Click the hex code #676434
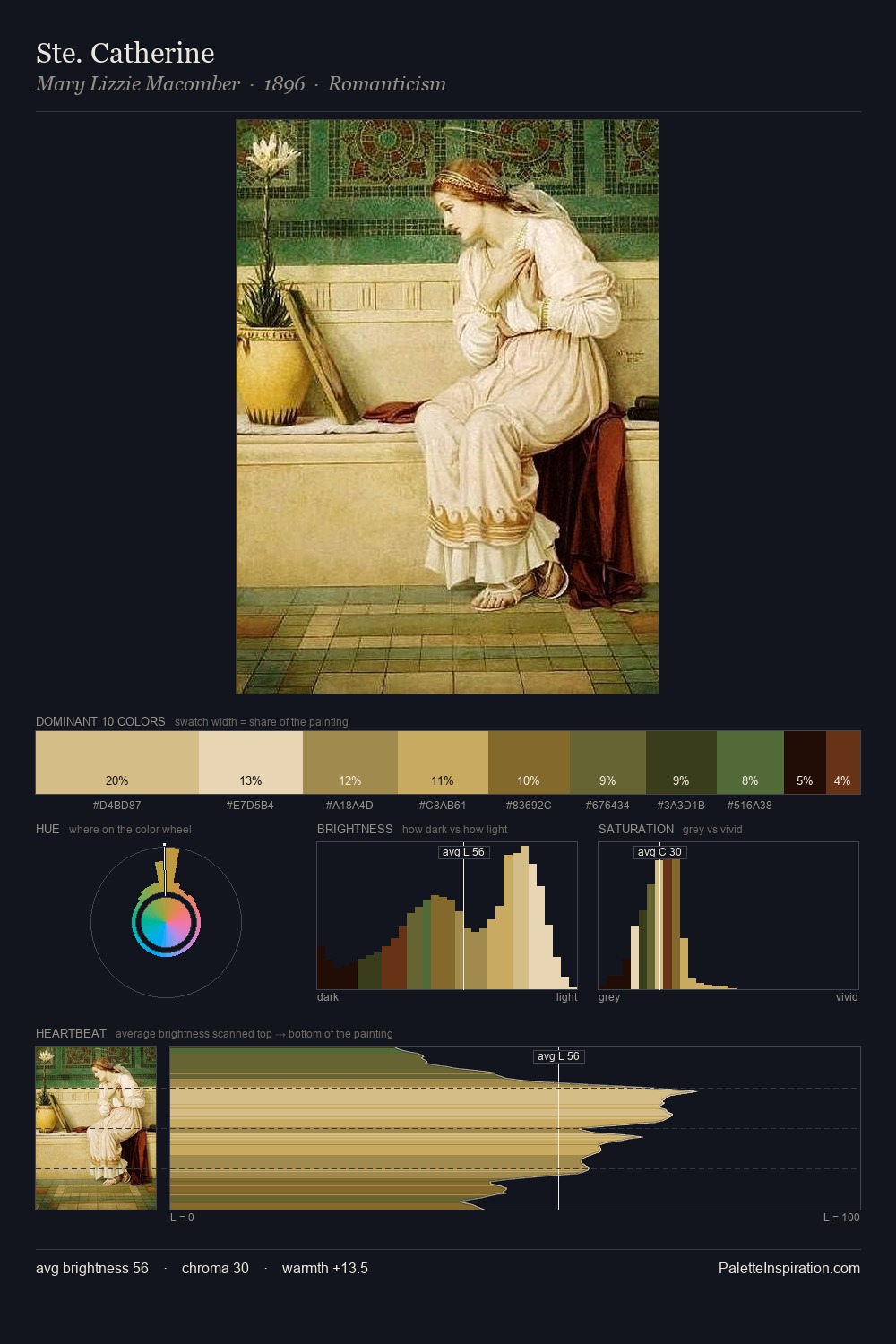 (607, 805)
